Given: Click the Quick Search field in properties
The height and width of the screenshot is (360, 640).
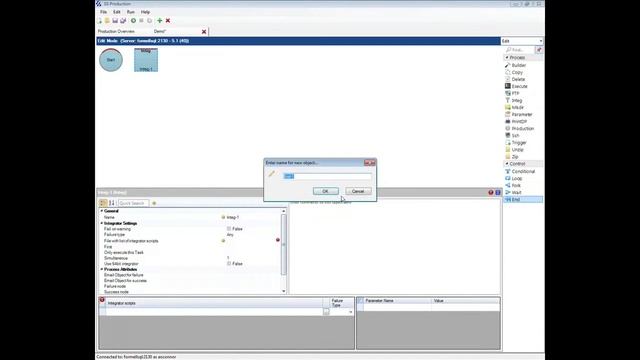Looking at the screenshot, I should click(133, 203).
